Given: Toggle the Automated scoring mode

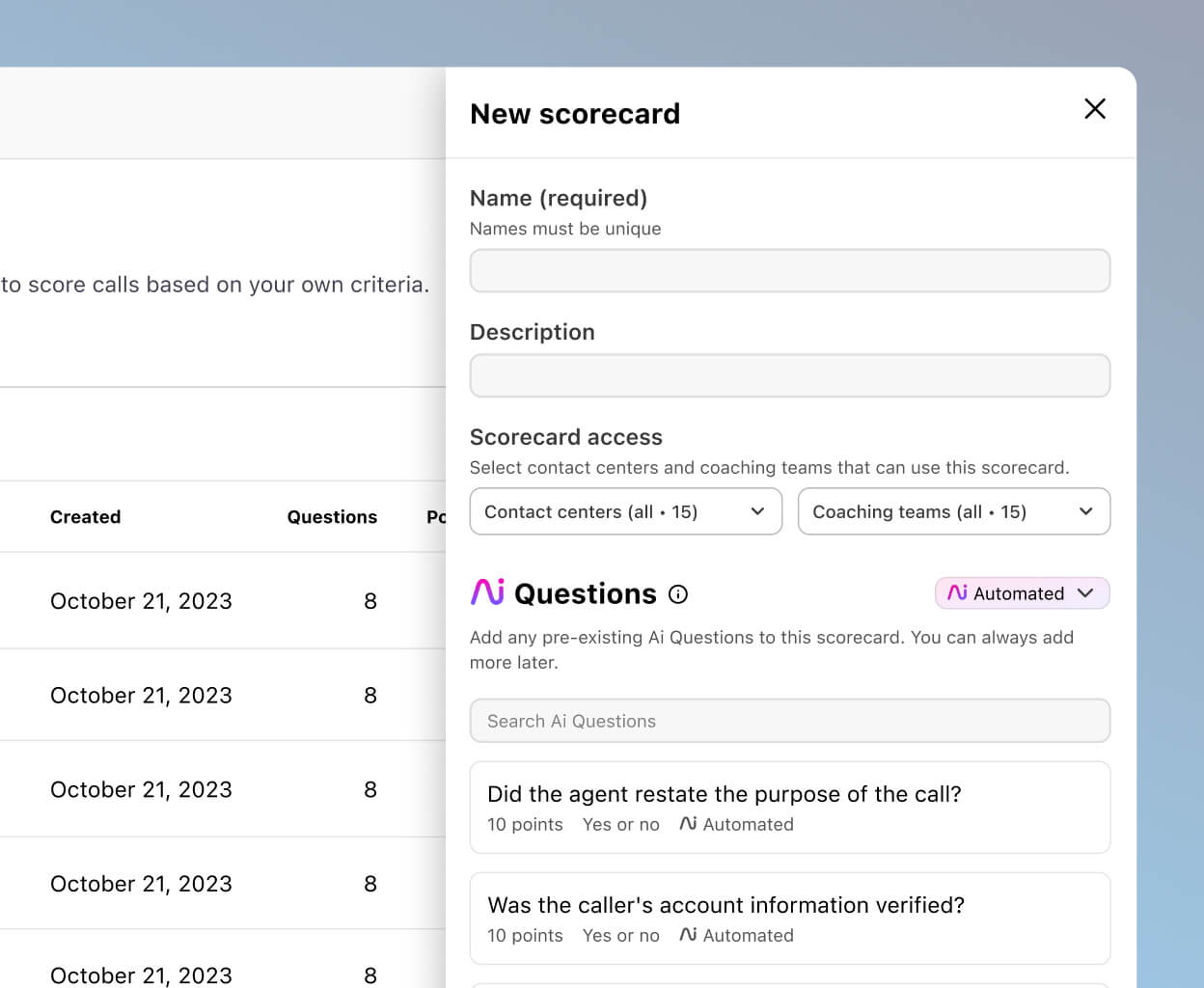Looking at the screenshot, I should [x=1022, y=593].
